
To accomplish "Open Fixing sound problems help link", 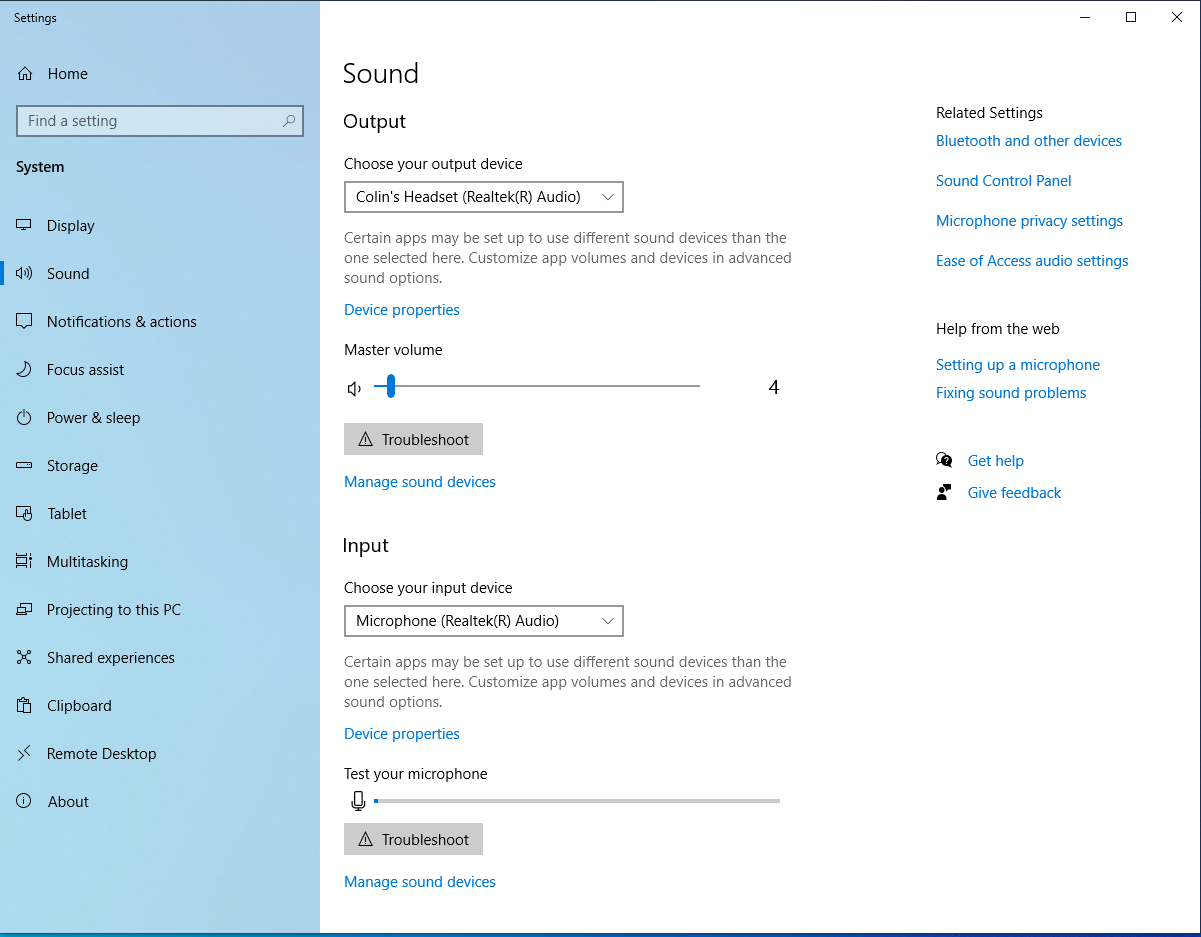I will click(1011, 393).
